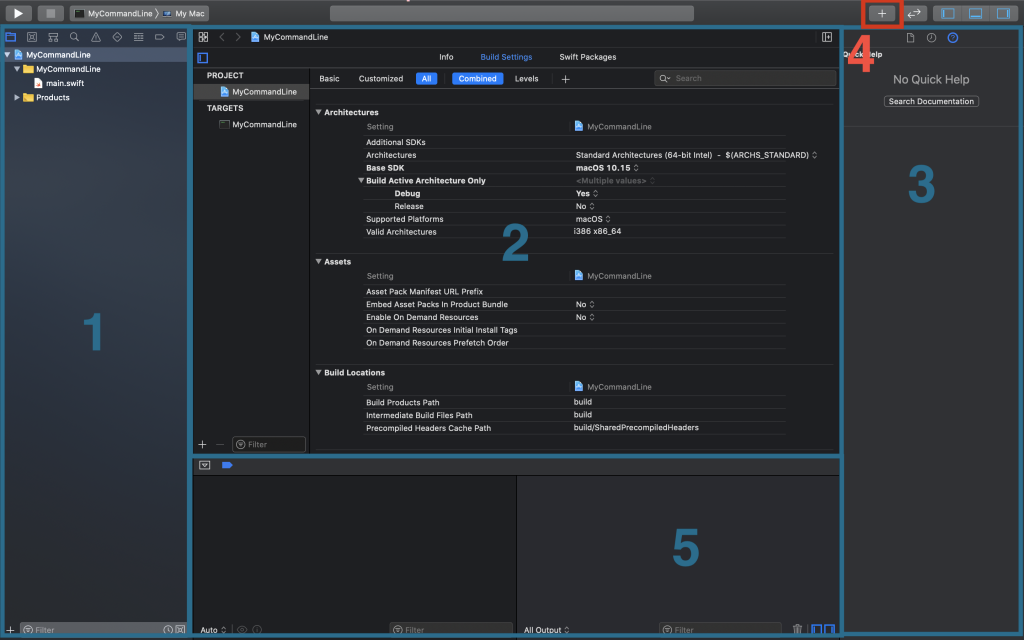Open the Architectures value dropdown
Screen dimensions: 1024x640
(x=696, y=155)
